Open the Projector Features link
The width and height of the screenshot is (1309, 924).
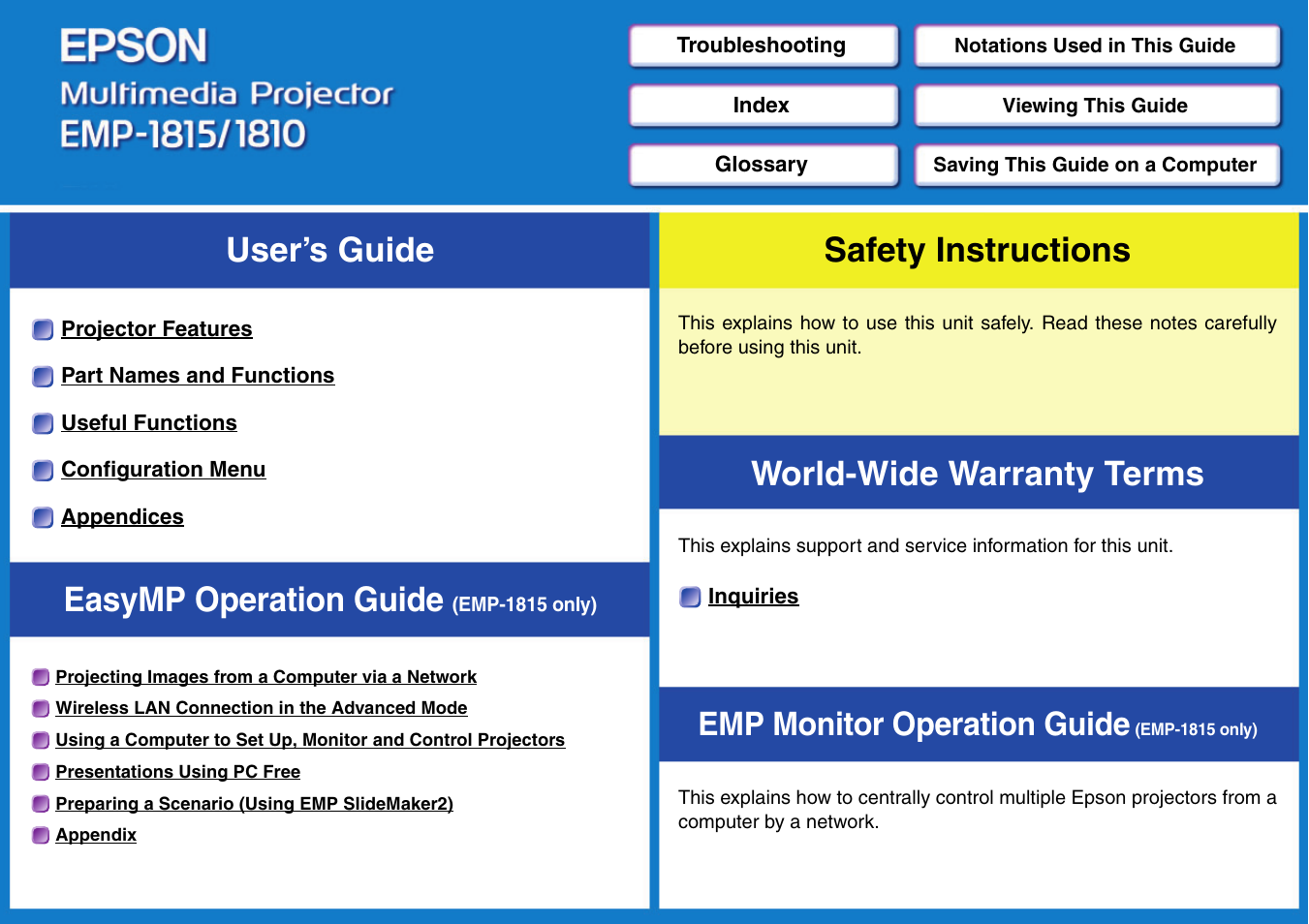[x=157, y=329]
